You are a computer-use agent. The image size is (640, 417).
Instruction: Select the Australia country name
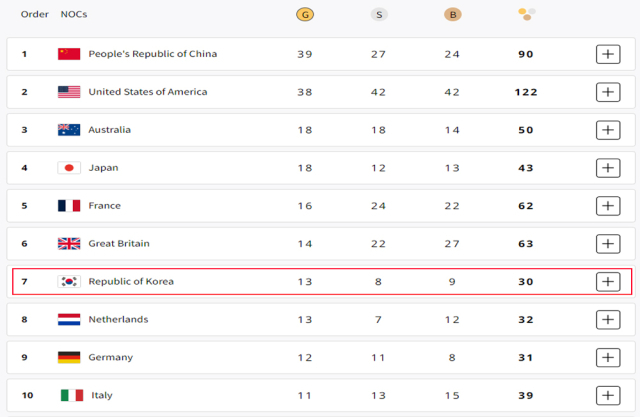click(109, 130)
